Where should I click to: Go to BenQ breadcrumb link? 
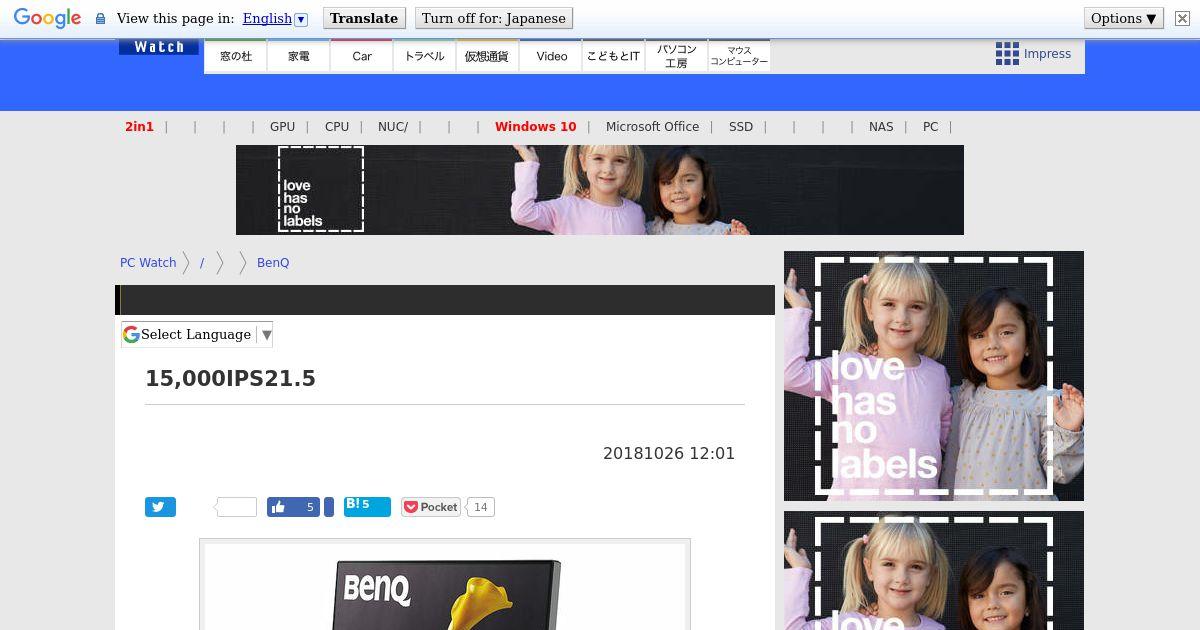click(x=273, y=263)
